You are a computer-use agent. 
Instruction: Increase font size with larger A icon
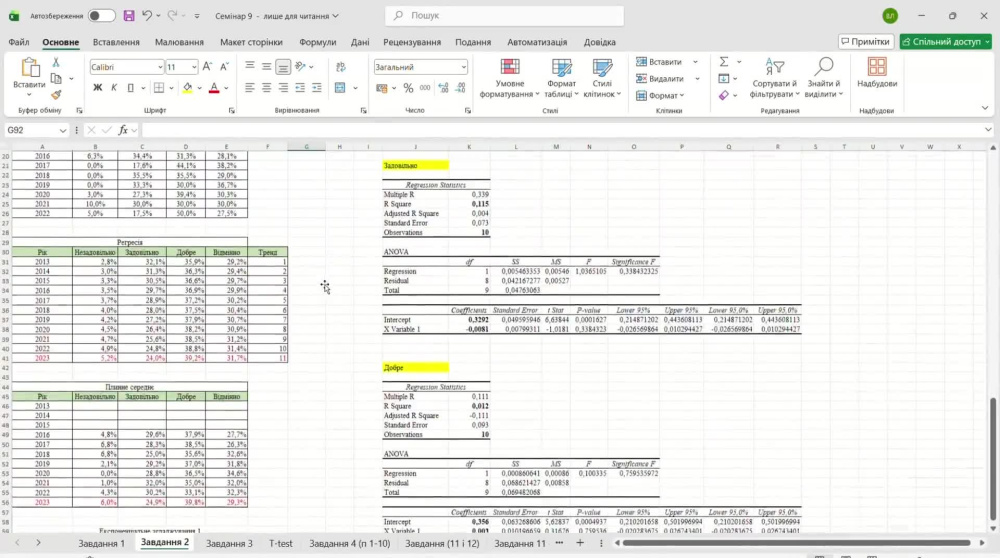point(207,67)
